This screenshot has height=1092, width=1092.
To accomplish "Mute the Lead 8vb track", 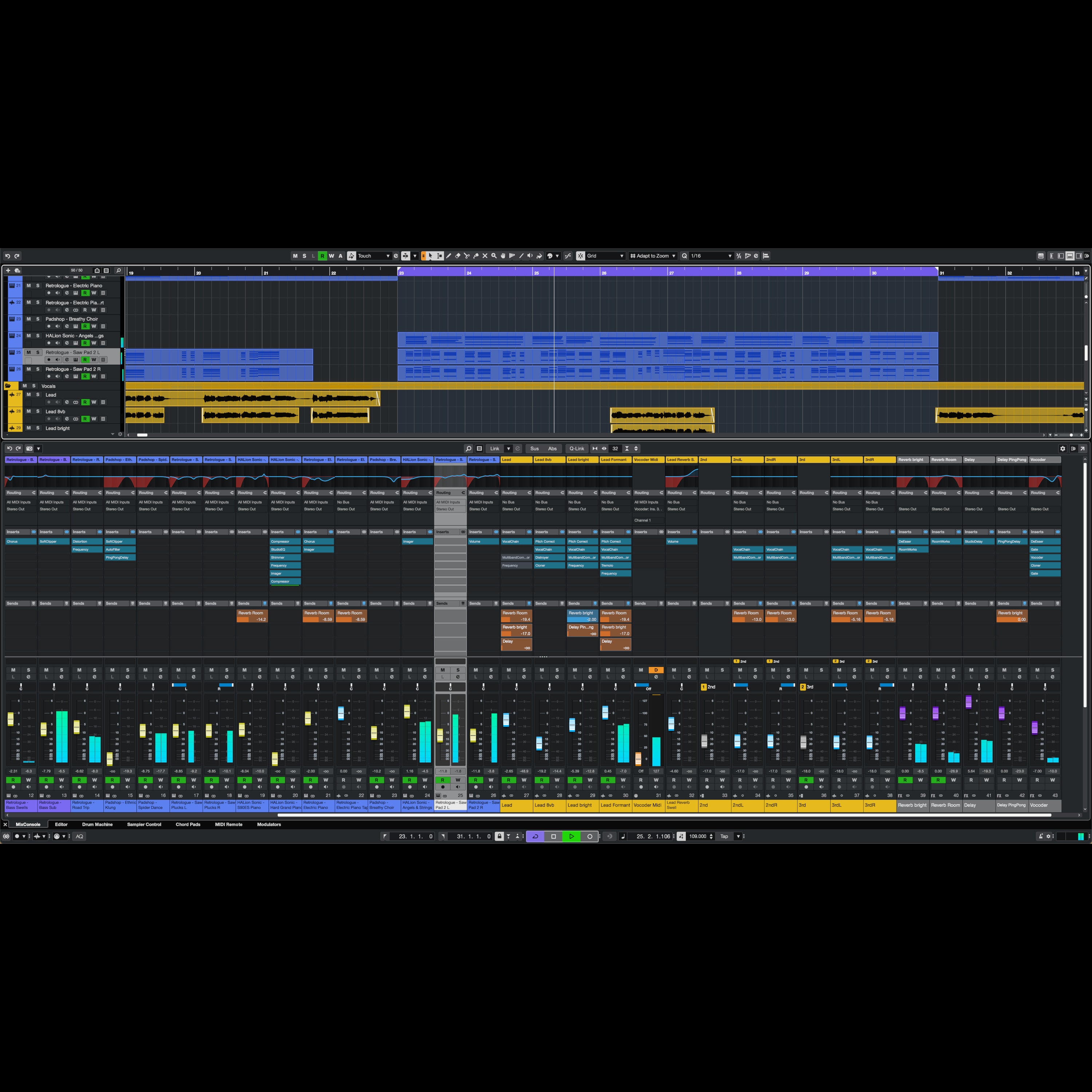I will coord(29,411).
